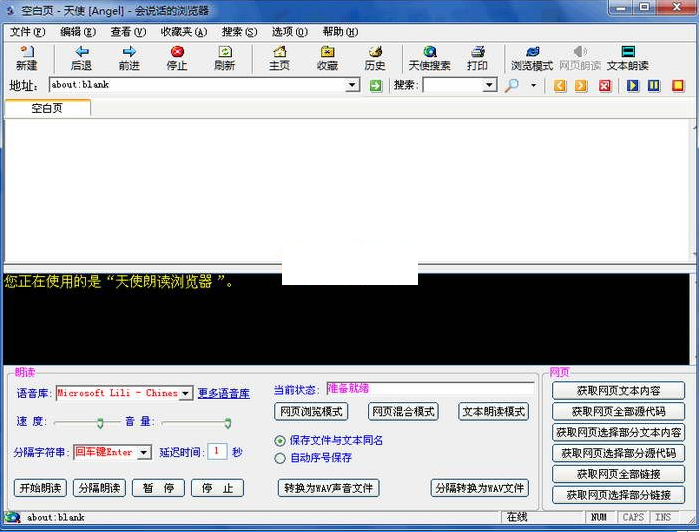Image resolution: width=700 pixels, height=532 pixels.
Task: Click the 刷新 (Refresh) toolbar icon
Action: coord(225,58)
